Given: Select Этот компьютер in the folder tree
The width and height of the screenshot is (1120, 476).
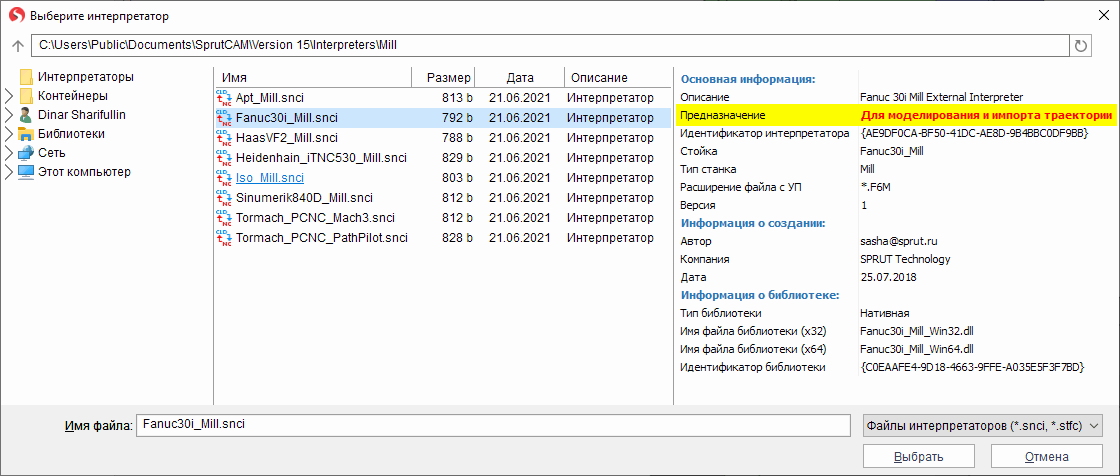Looking at the screenshot, I should tap(84, 172).
